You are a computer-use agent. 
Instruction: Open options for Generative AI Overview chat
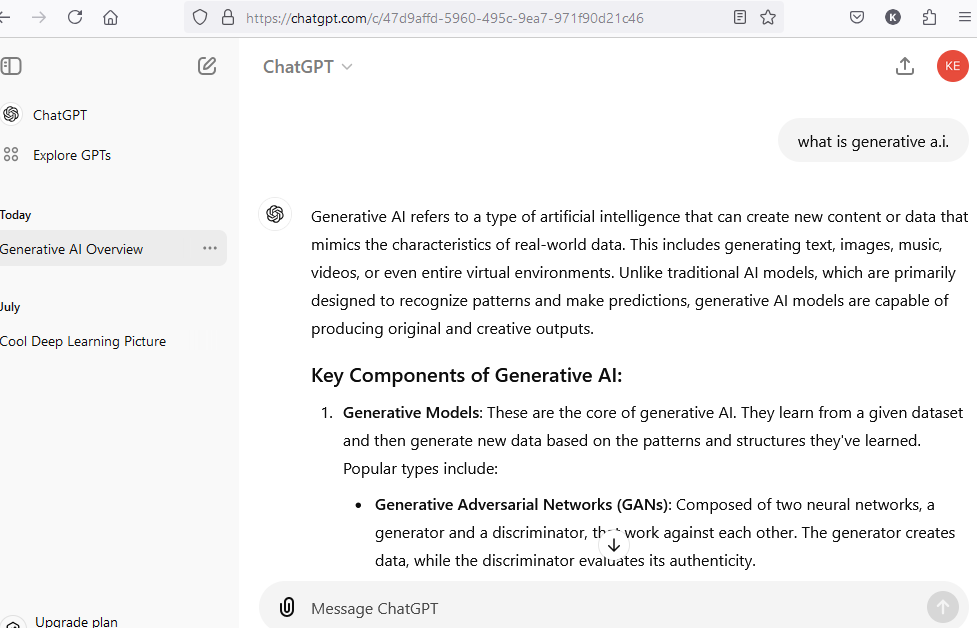click(210, 248)
